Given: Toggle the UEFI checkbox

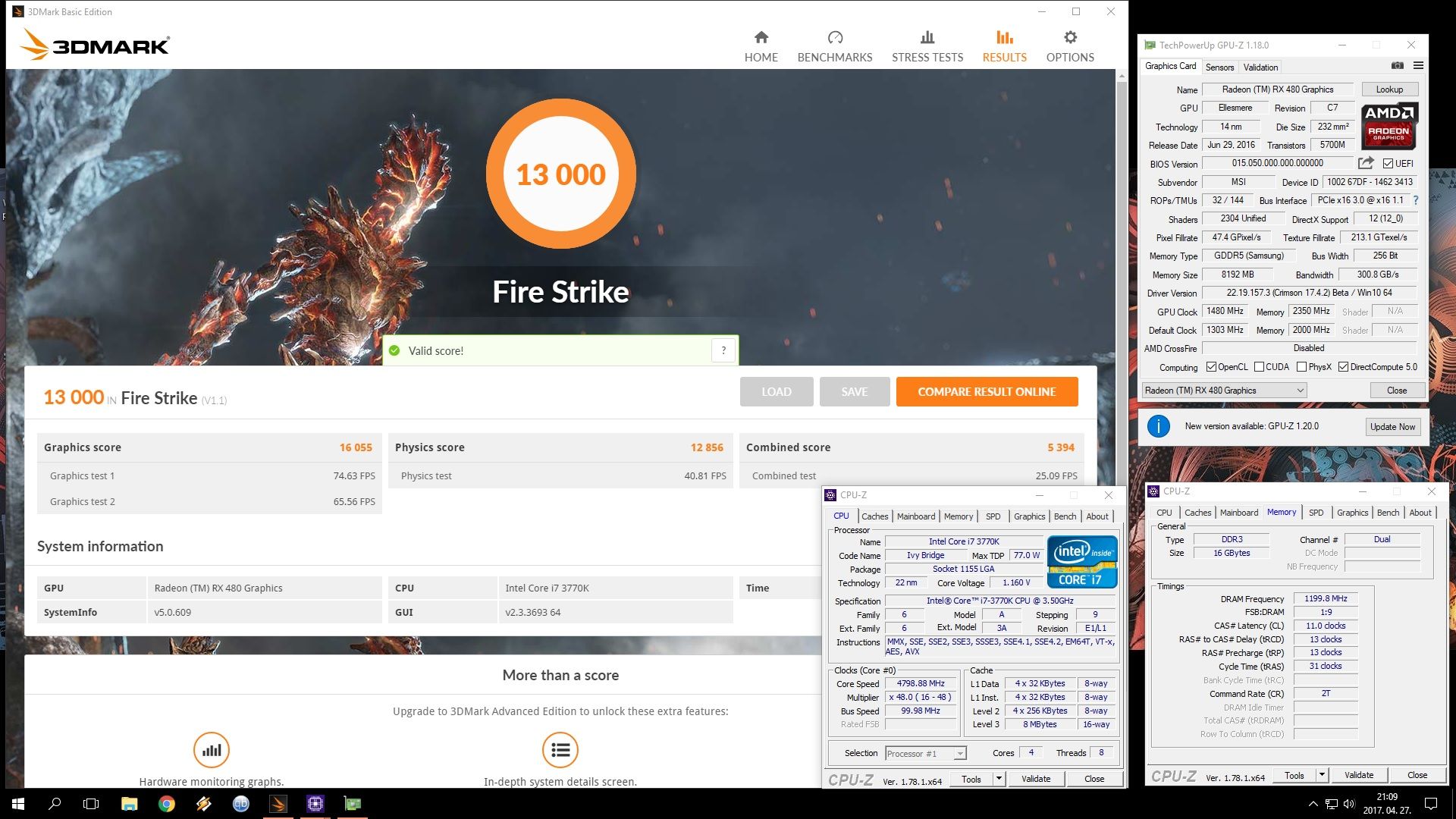Looking at the screenshot, I should click(x=1388, y=164).
